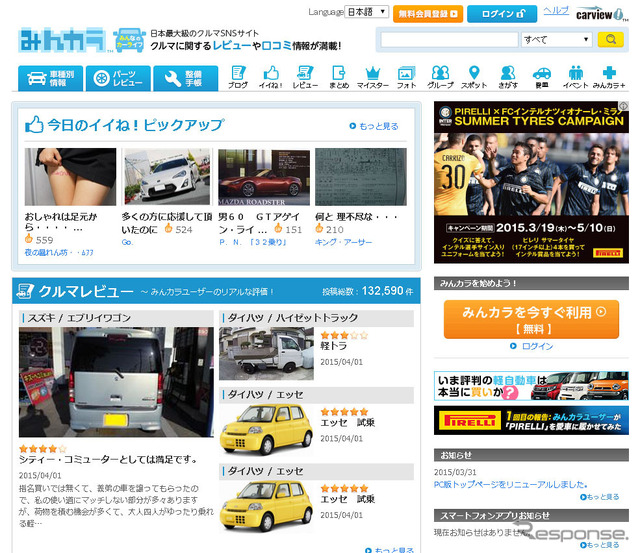Click thumbs-up icon beside 559 count
Image resolution: width=640 pixels, height=553 pixels.
(x=29, y=238)
